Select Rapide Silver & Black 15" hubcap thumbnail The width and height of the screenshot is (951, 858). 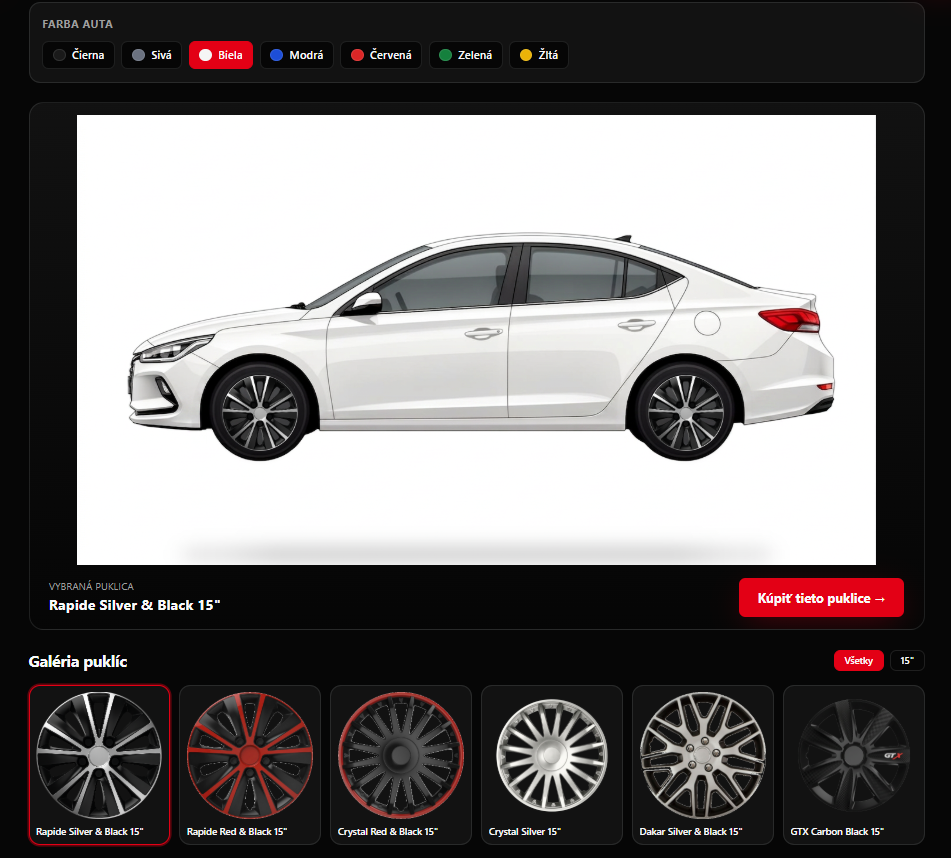coord(99,765)
